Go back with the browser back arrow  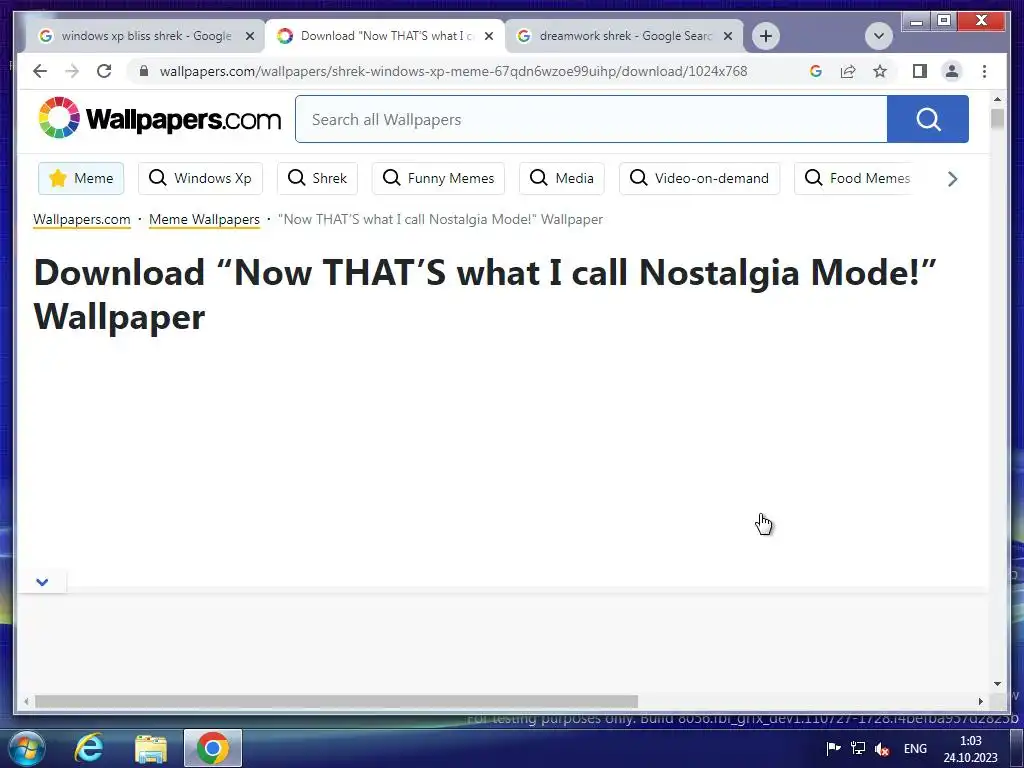tap(40, 71)
